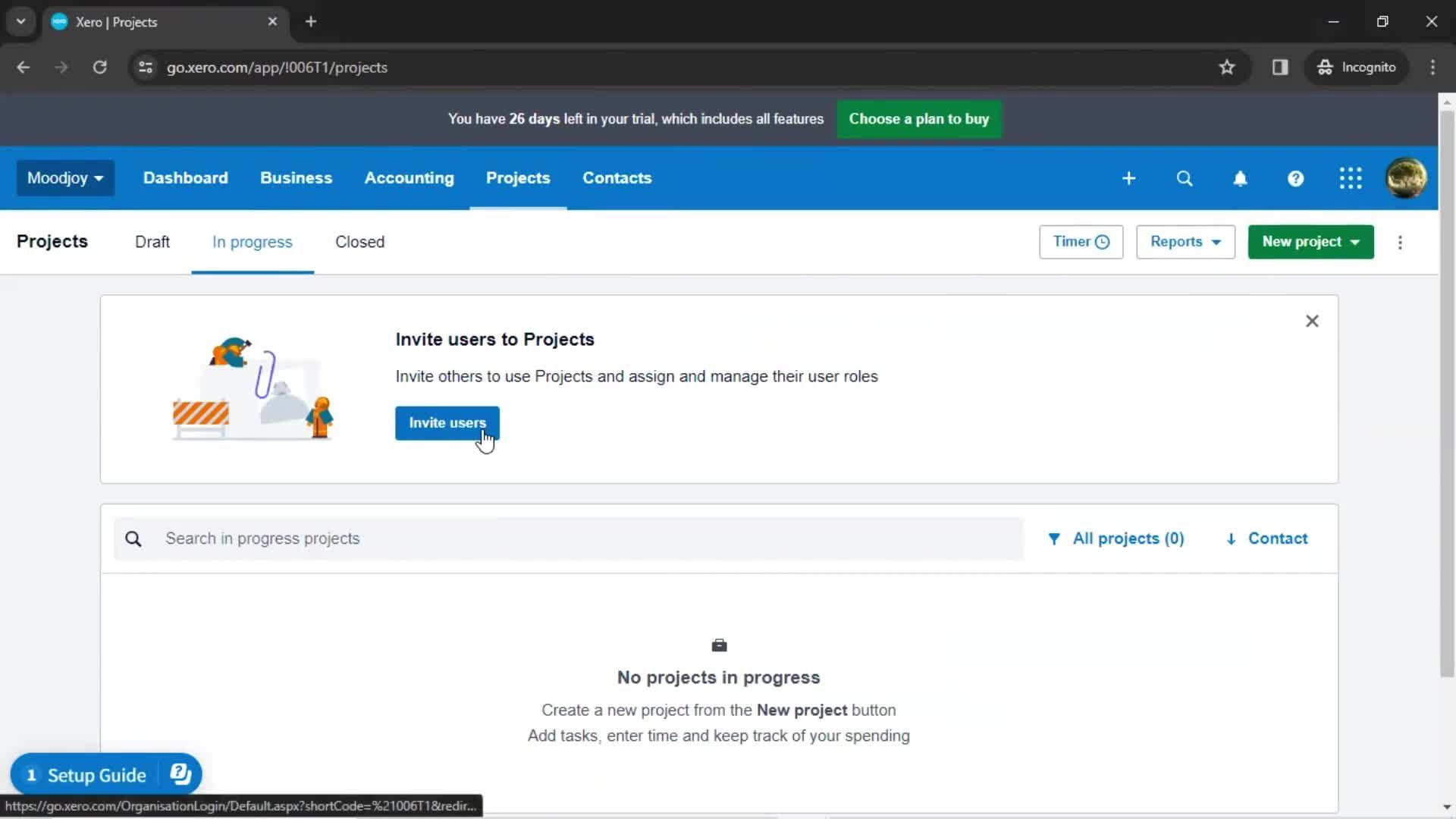1456x819 pixels.
Task: View site information icon in address bar
Action: (146, 67)
